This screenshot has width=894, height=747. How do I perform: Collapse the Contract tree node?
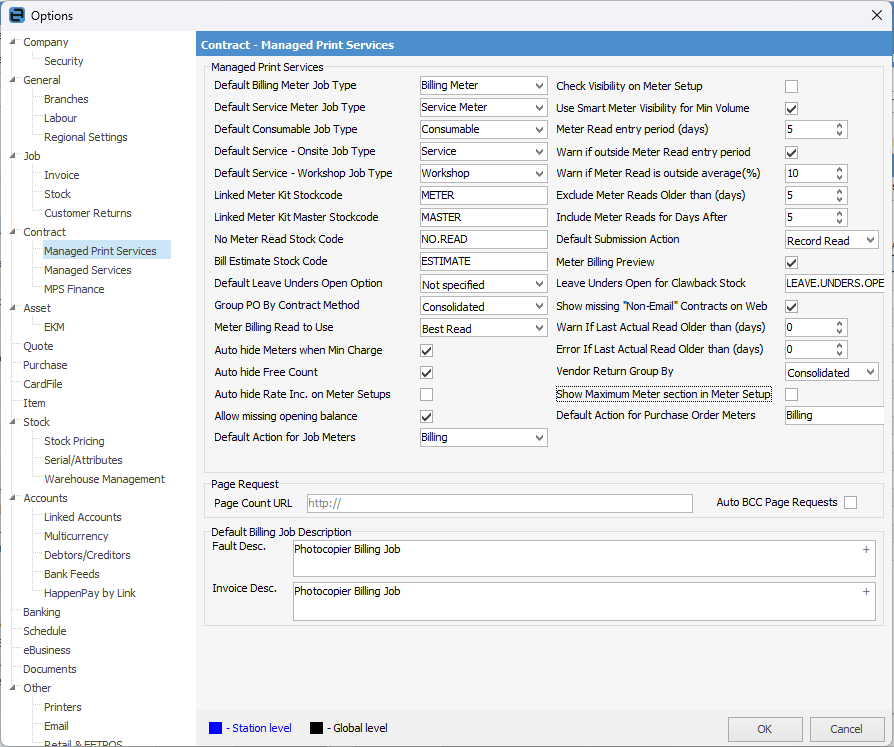pyautogui.click(x=13, y=232)
